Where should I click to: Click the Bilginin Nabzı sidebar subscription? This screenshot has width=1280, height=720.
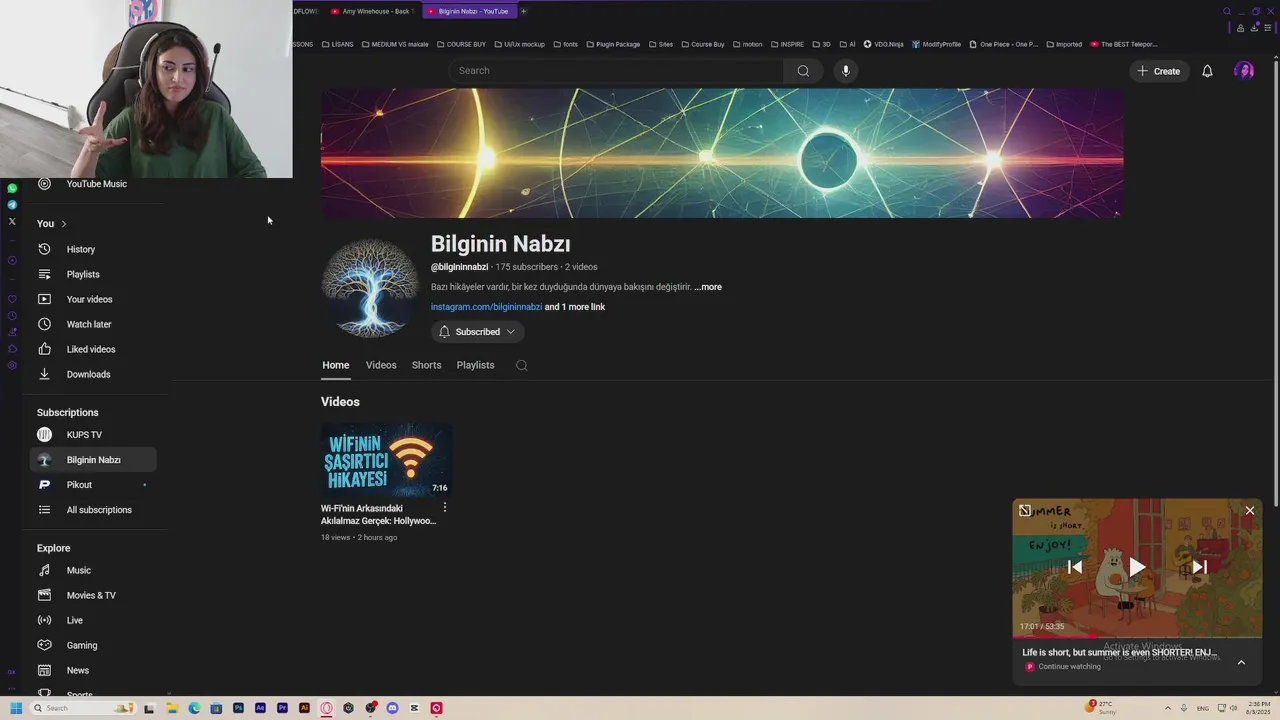[x=92, y=460]
